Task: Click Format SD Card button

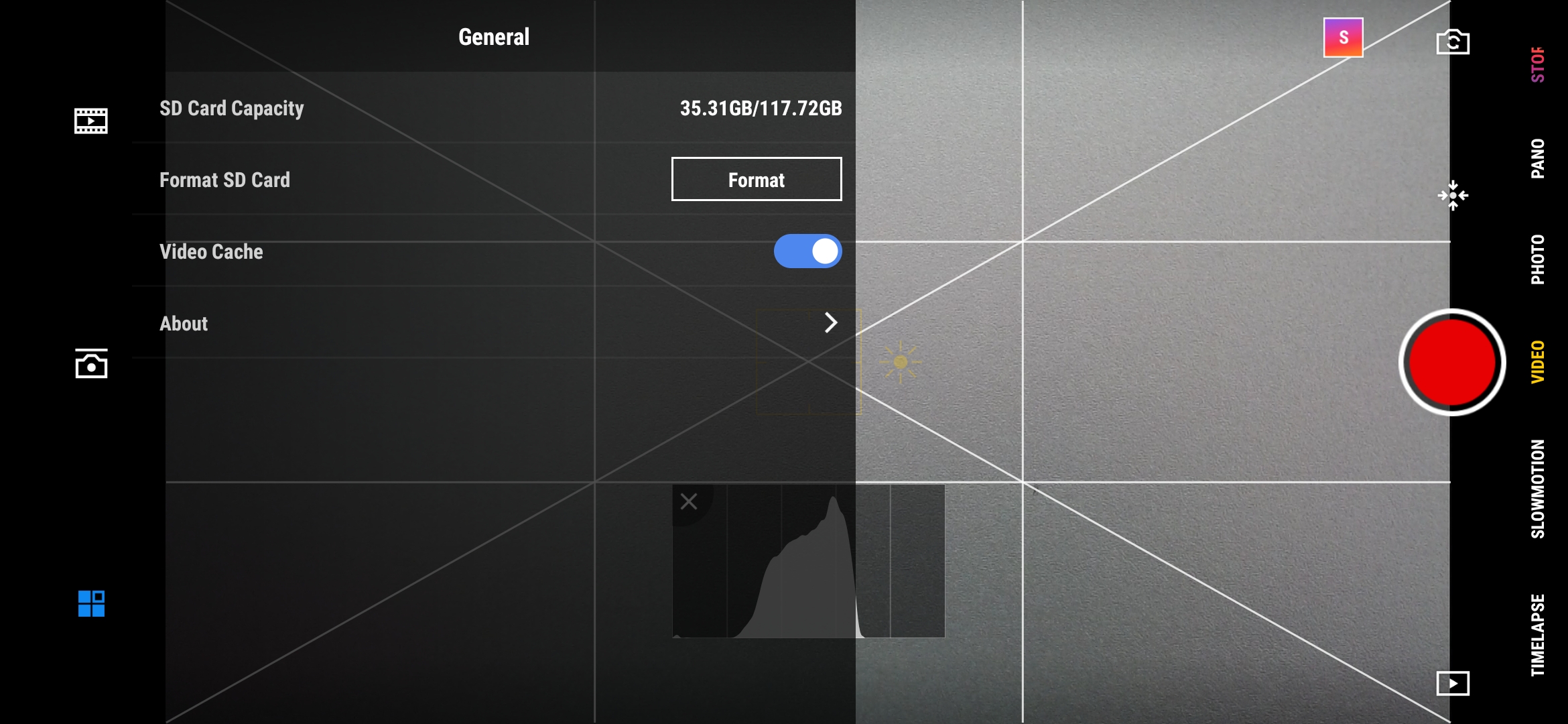Action: (756, 179)
